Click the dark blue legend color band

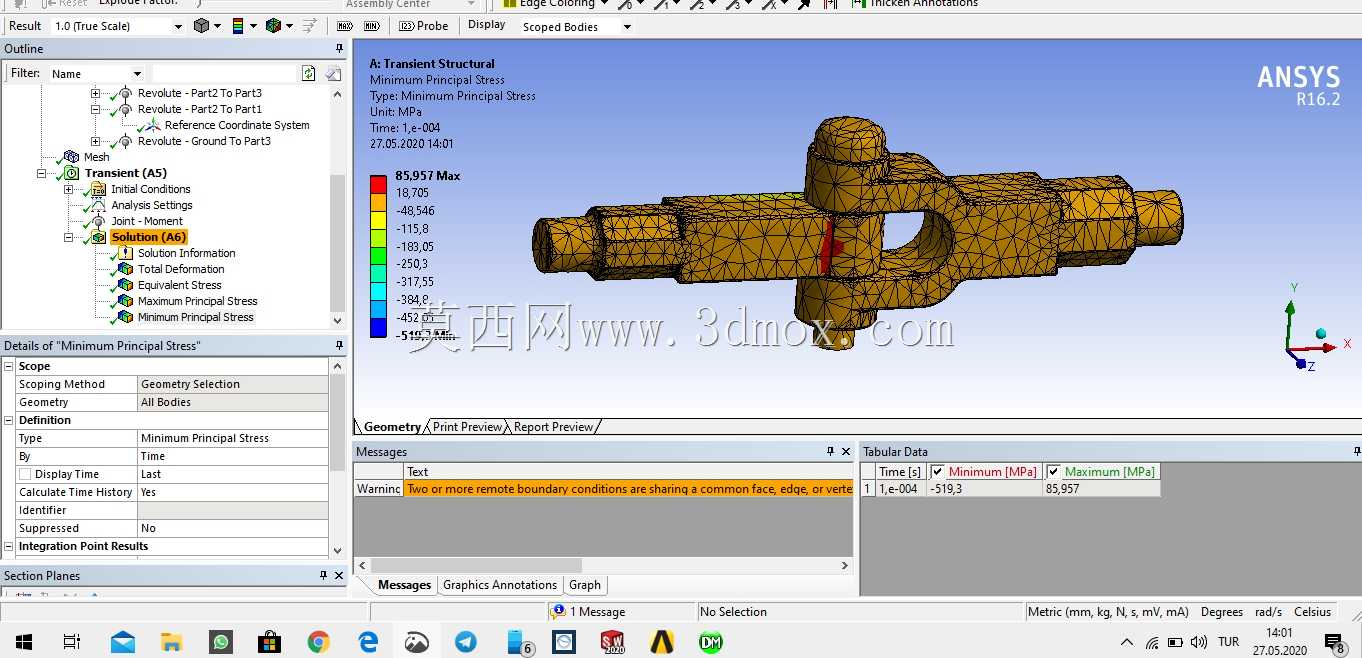pyautogui.click(x=378, y=328)
